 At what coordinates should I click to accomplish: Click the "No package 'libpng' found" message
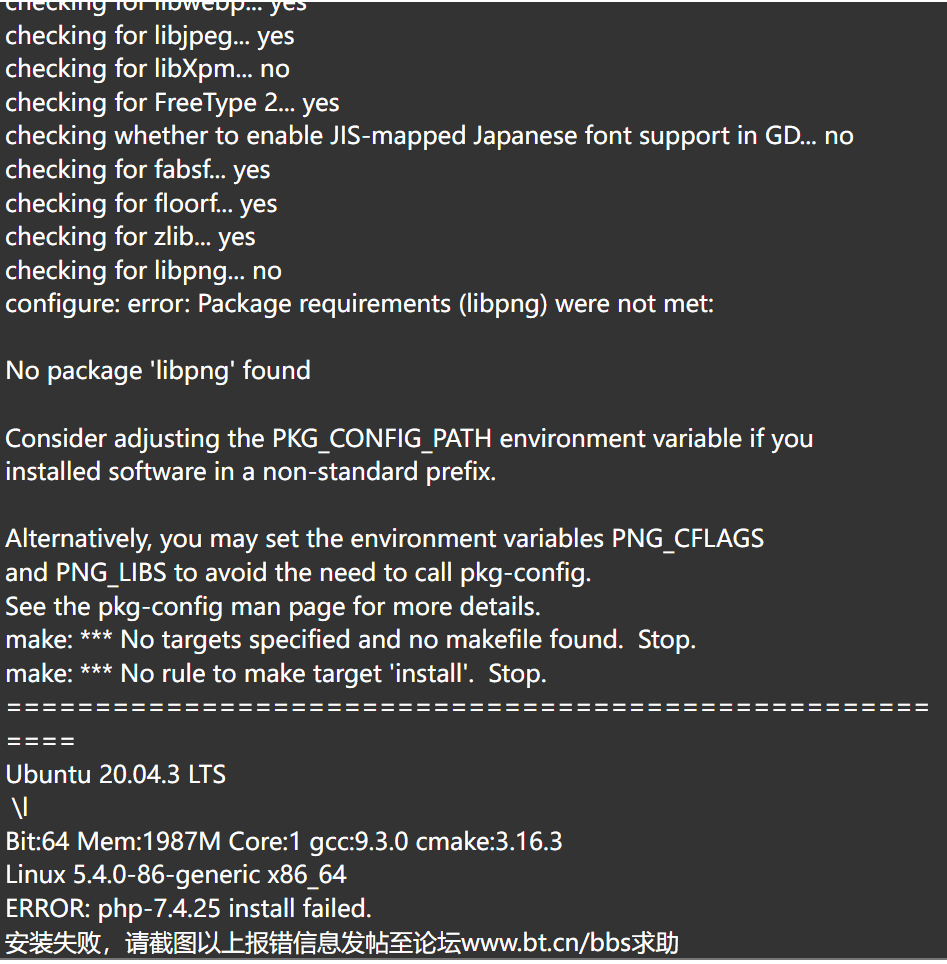pos(158,371)
